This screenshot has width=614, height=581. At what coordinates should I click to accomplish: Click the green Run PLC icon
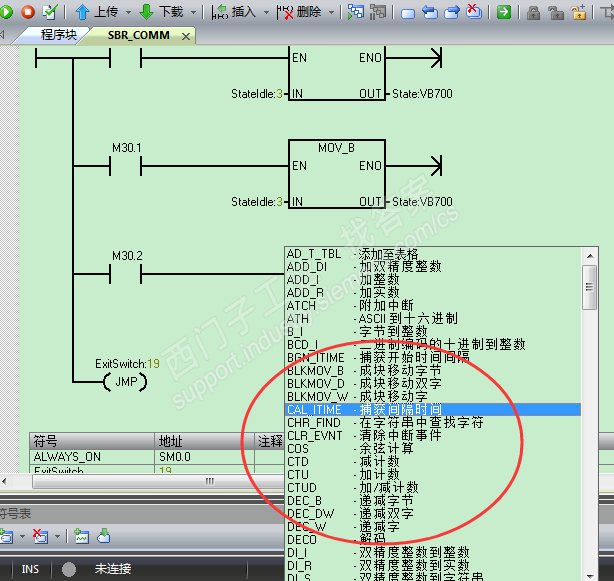[5, 12]
